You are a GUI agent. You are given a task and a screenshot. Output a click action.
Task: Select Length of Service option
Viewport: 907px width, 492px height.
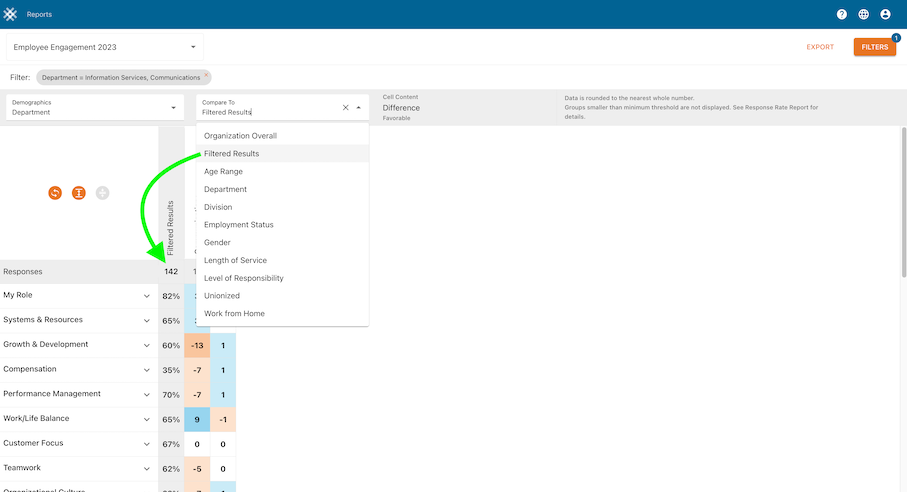[235, 261]
